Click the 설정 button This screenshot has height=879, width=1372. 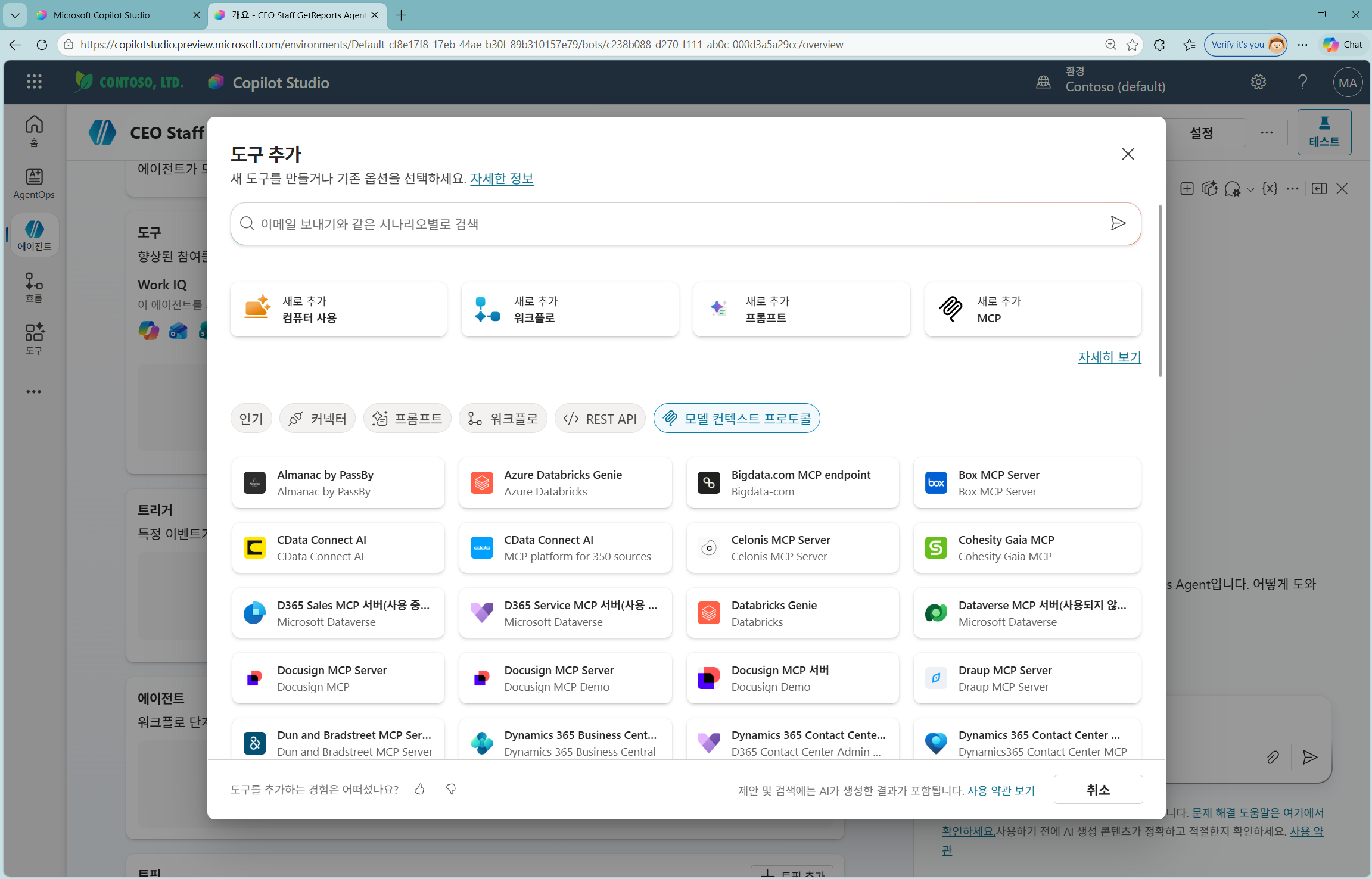click(x=1201, y=133)
